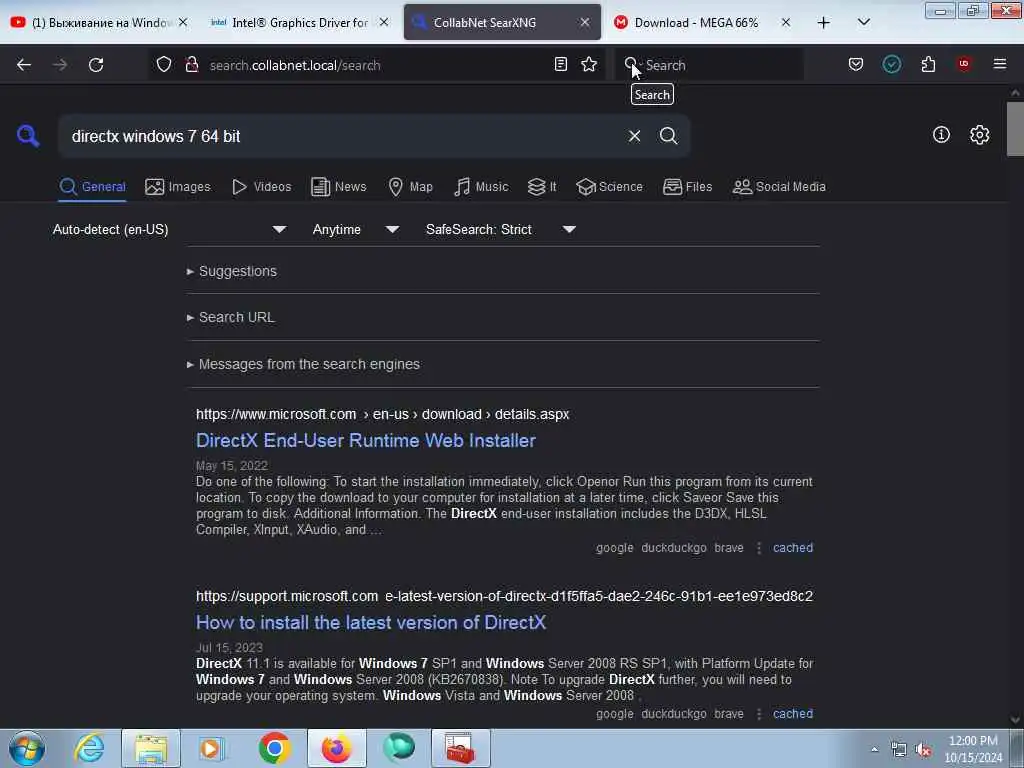Open the extensions puzzle icon
This screenshot has height=768, width=1024.
(928, 65)
